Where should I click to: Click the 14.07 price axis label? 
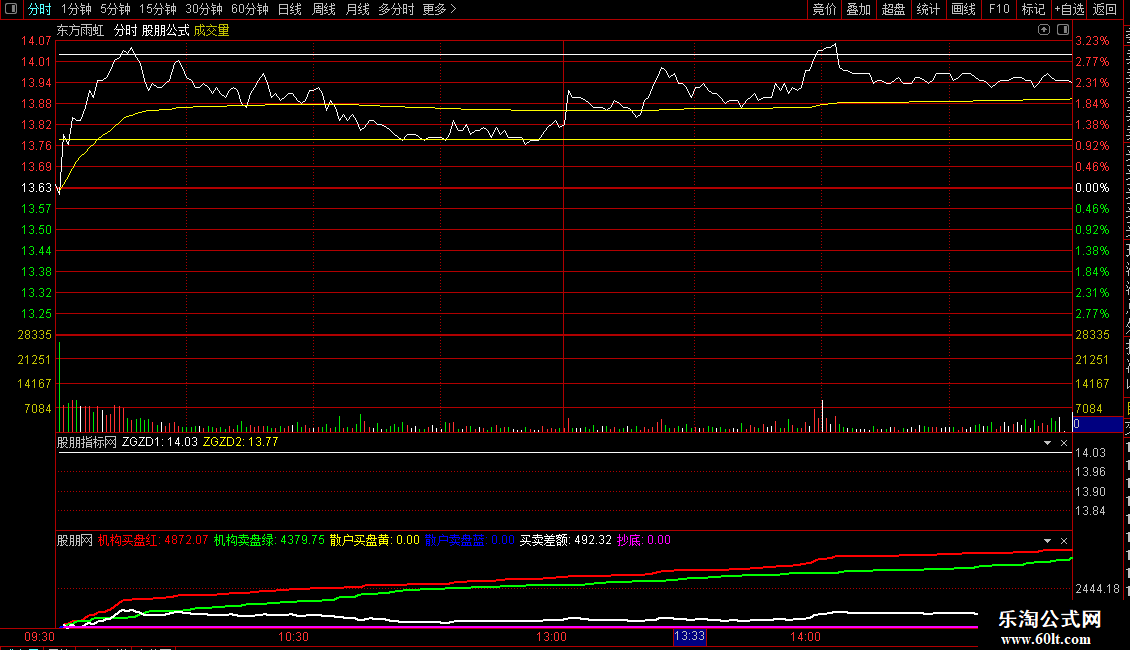(36, 41)
